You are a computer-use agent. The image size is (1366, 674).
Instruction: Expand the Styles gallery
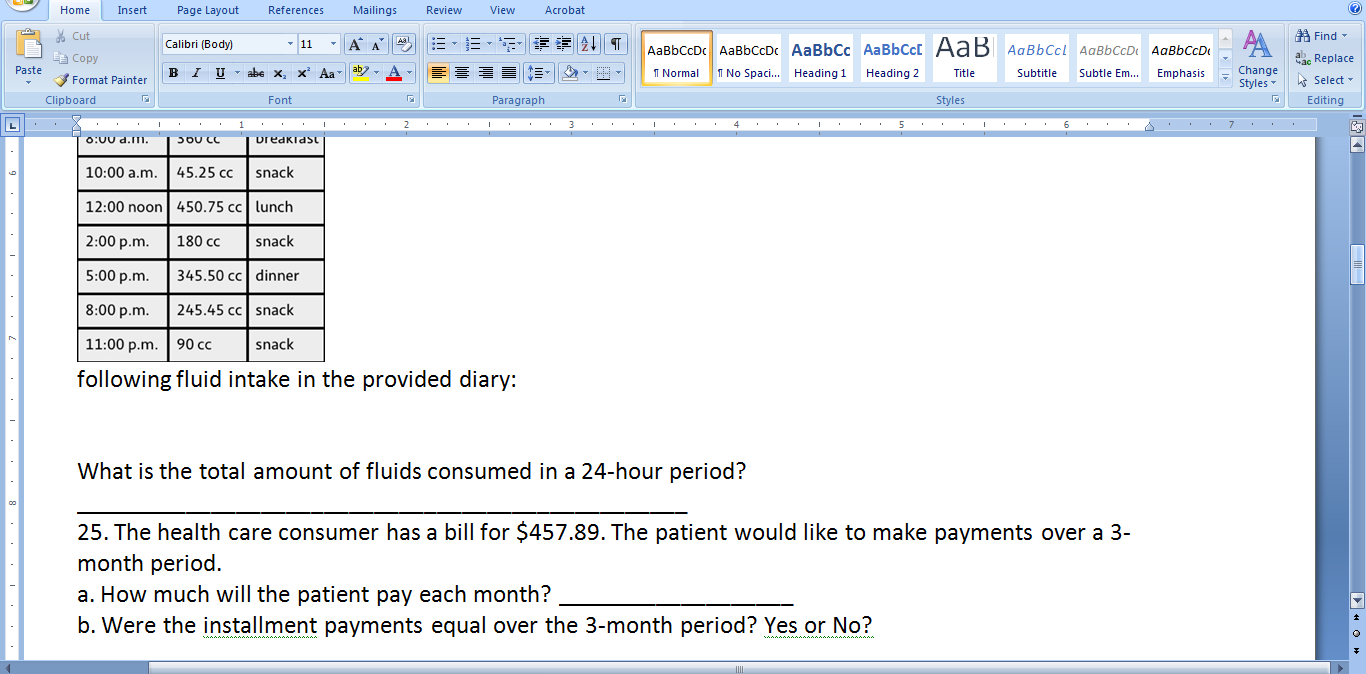(1225, 78)
